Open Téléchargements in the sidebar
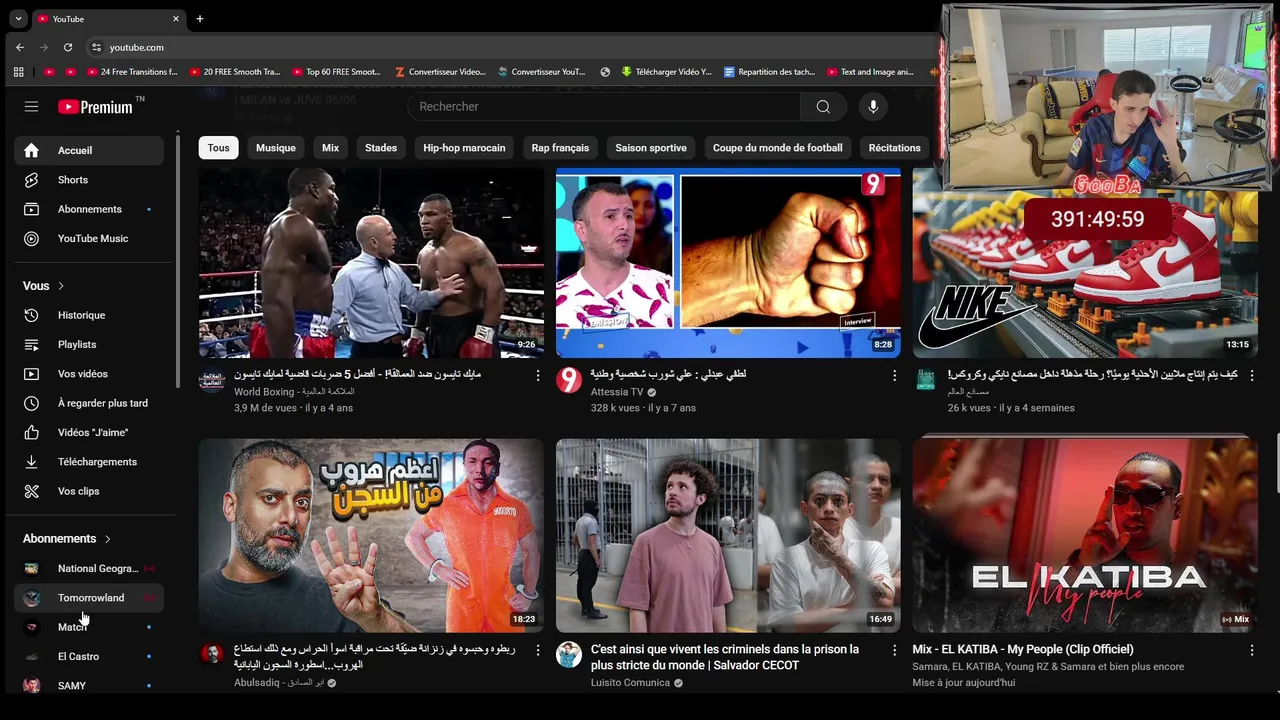 tap(89, 462)
